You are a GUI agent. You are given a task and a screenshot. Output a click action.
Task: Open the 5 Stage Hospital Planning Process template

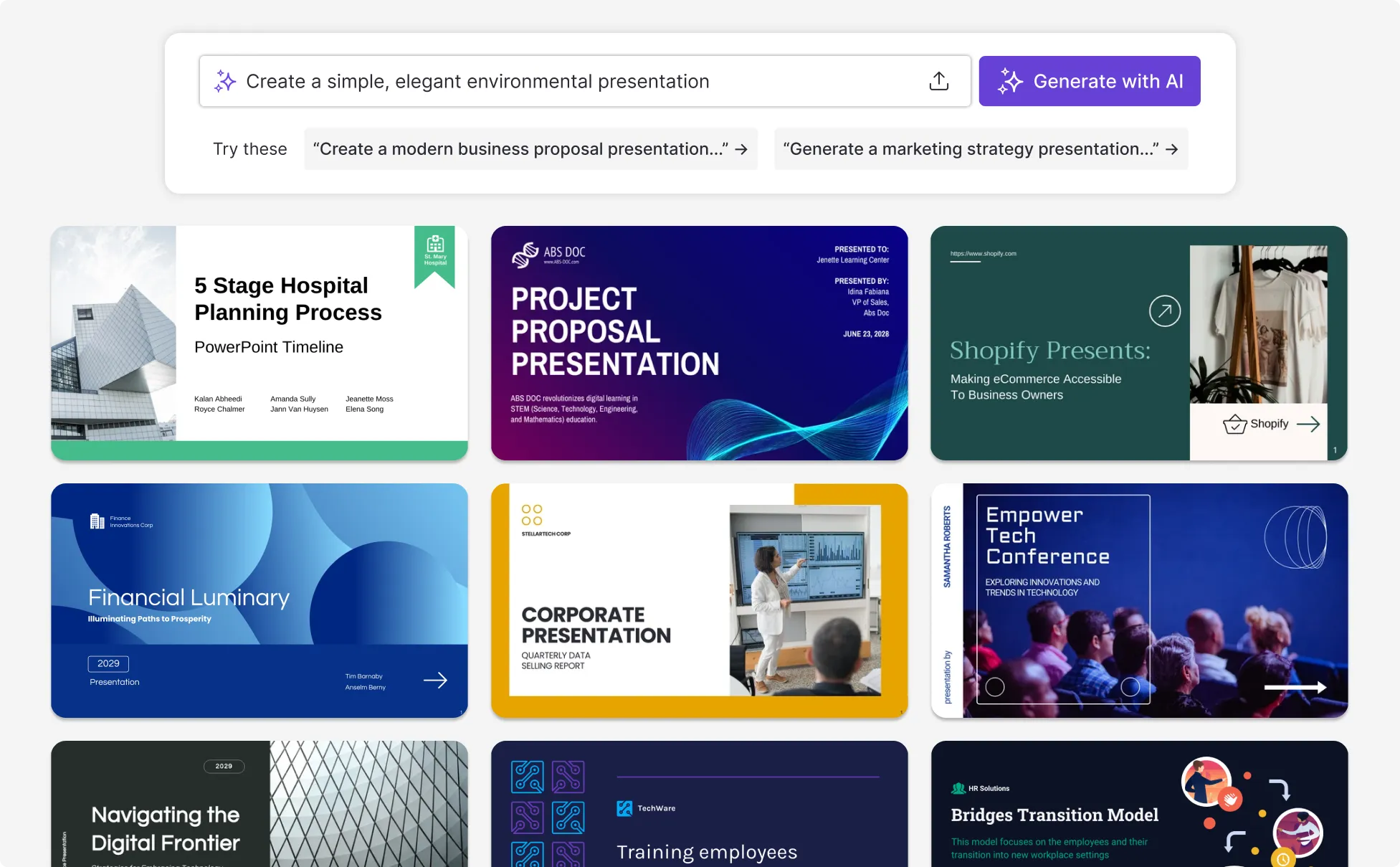click(x=259, y=344)
